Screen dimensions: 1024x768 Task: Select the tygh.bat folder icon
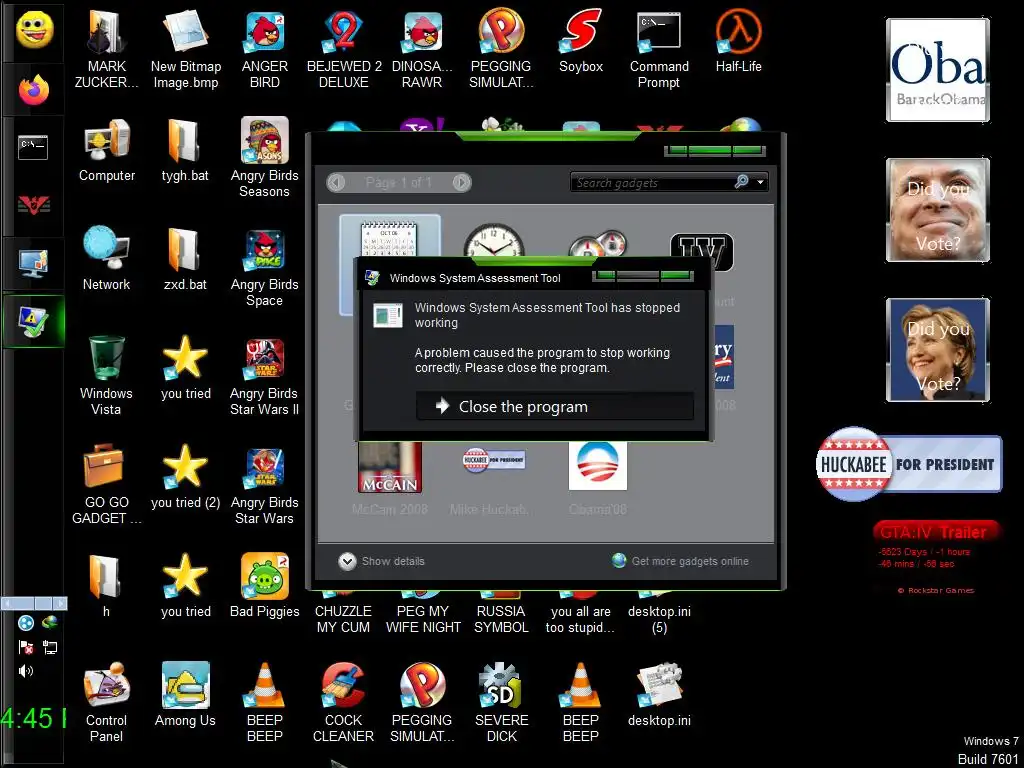pyautogui.click(x=185, y=151)
